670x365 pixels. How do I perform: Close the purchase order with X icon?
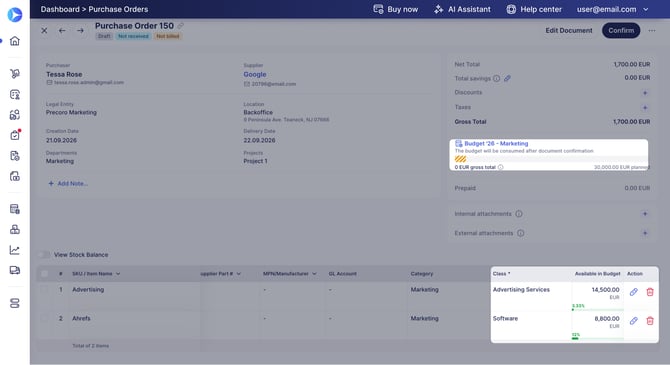(44, 30)
